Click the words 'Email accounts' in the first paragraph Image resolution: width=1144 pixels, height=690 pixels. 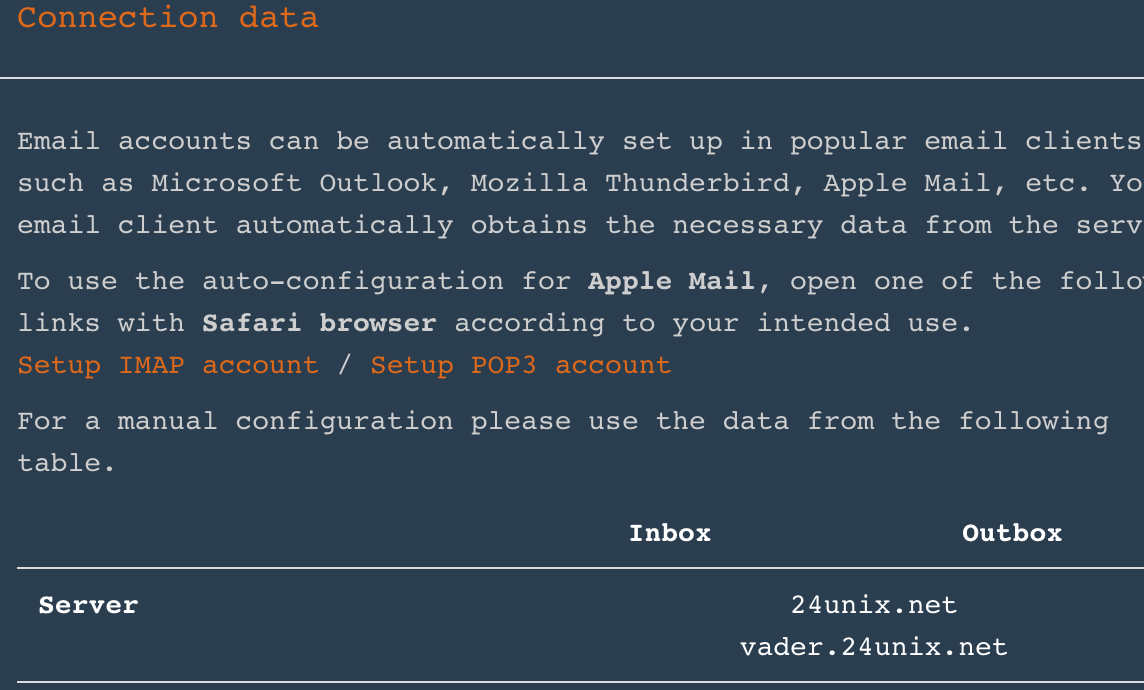tap(134, 141)
